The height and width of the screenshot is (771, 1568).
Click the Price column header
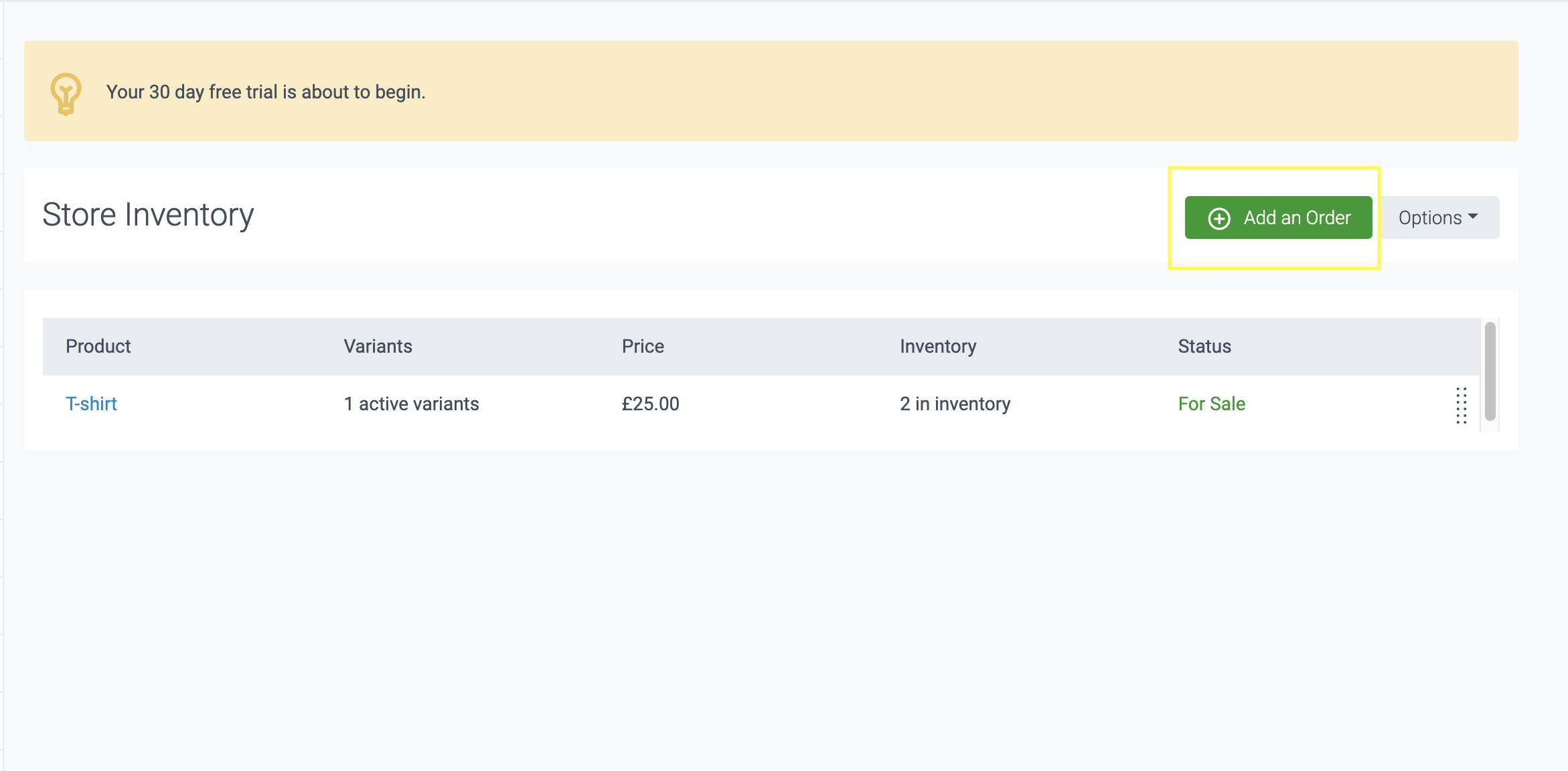tap(643, 346)
